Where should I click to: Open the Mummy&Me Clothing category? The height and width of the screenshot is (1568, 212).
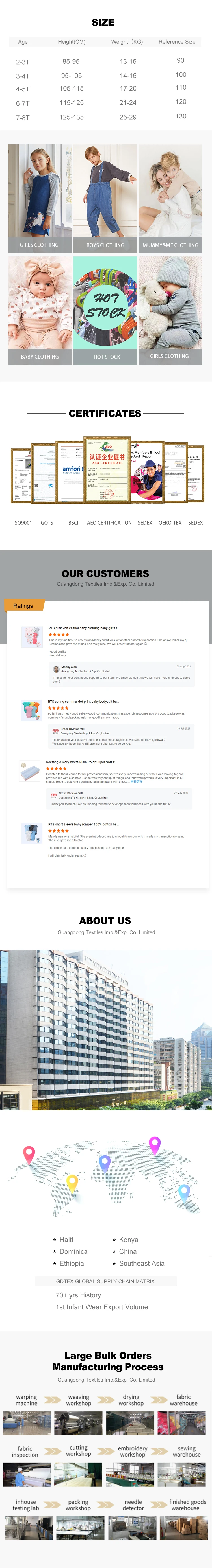click(170, 198)
